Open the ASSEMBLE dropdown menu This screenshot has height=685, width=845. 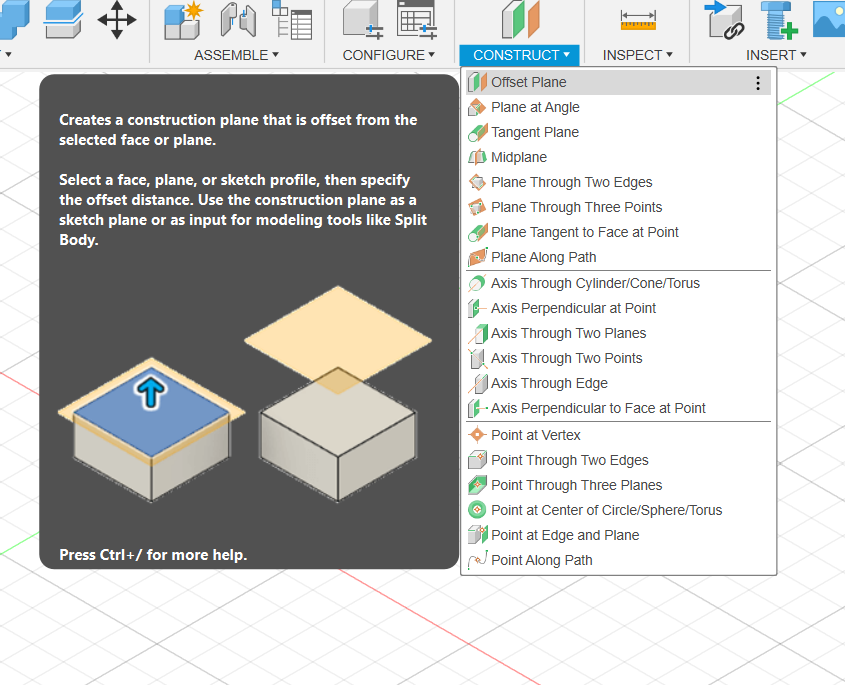pyautogui.click(x=236, y=55)
